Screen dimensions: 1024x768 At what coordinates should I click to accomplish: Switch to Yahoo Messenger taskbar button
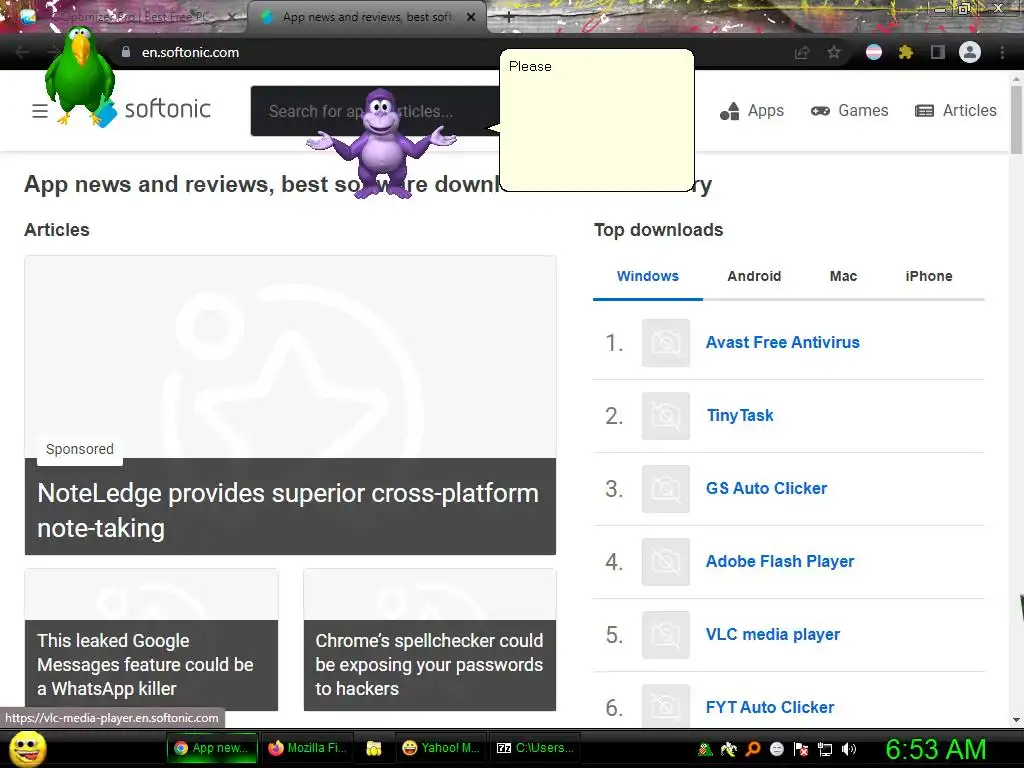click(440, 748)
